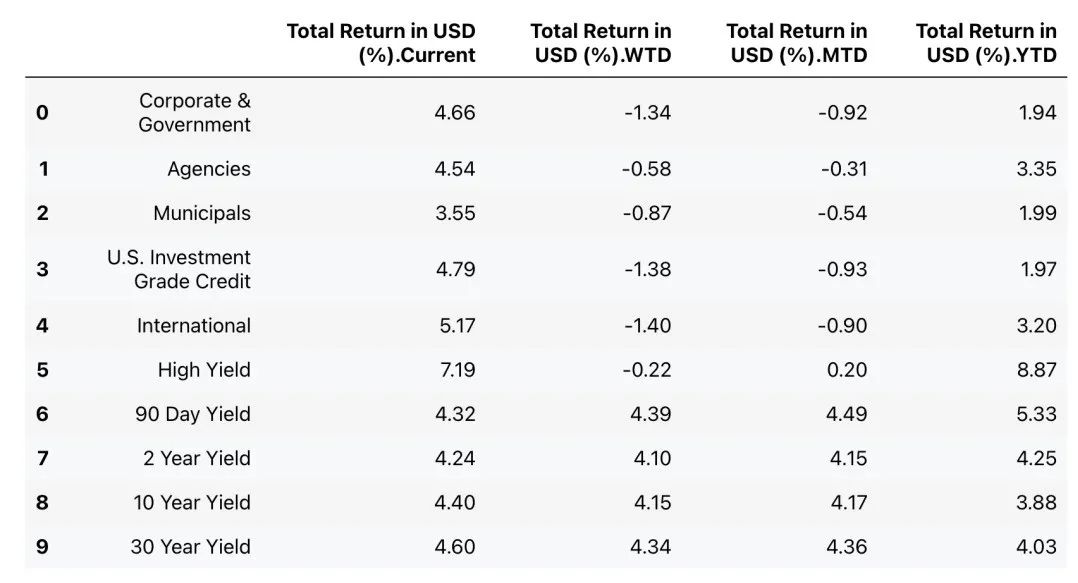1078x583 pixels.
Task: Click the Municipals row label
Action: coord(202,213)
